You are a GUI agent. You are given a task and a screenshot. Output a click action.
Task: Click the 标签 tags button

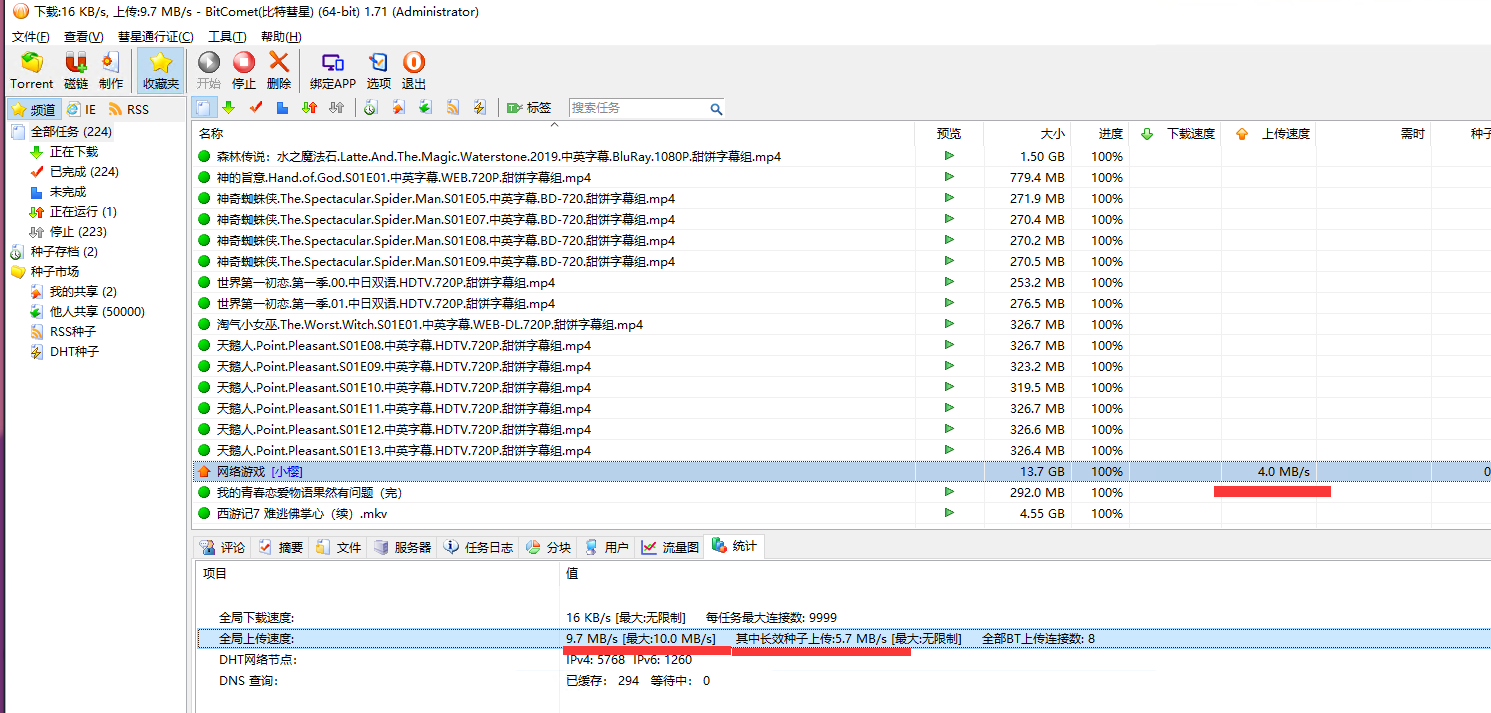click(x=529, y=107)
